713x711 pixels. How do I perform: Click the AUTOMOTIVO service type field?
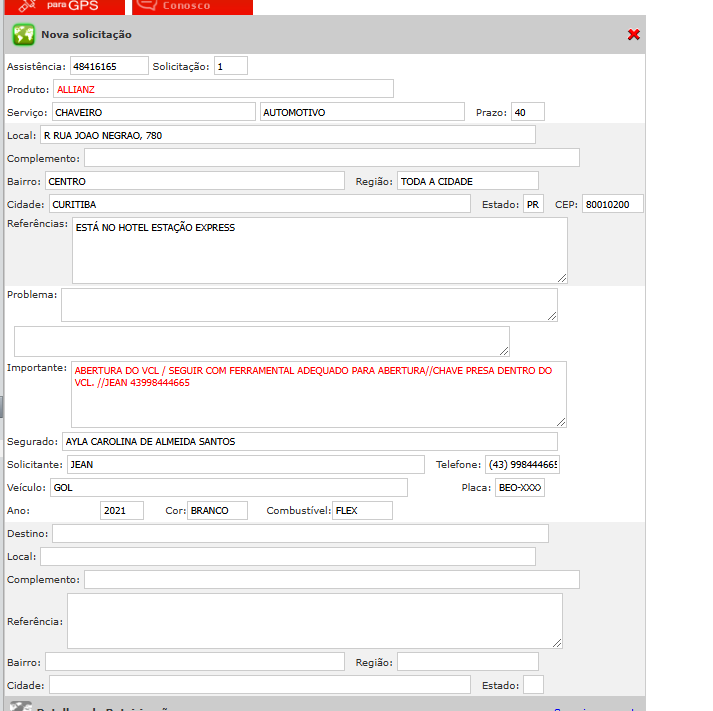(x=361, y=112)
